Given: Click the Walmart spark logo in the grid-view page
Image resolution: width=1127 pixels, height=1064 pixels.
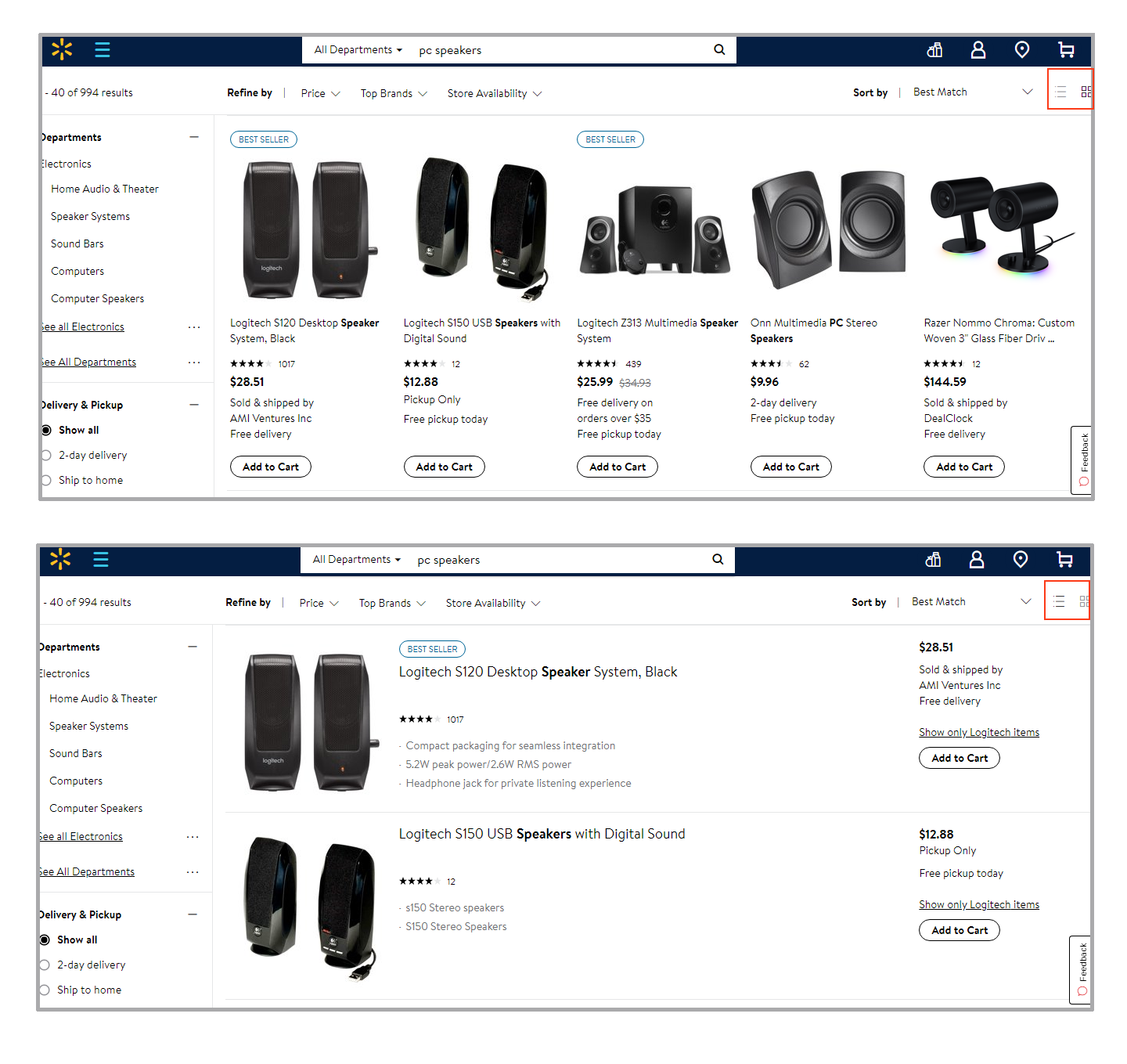Looking at the screenshot, I should (x=62, y=50).
